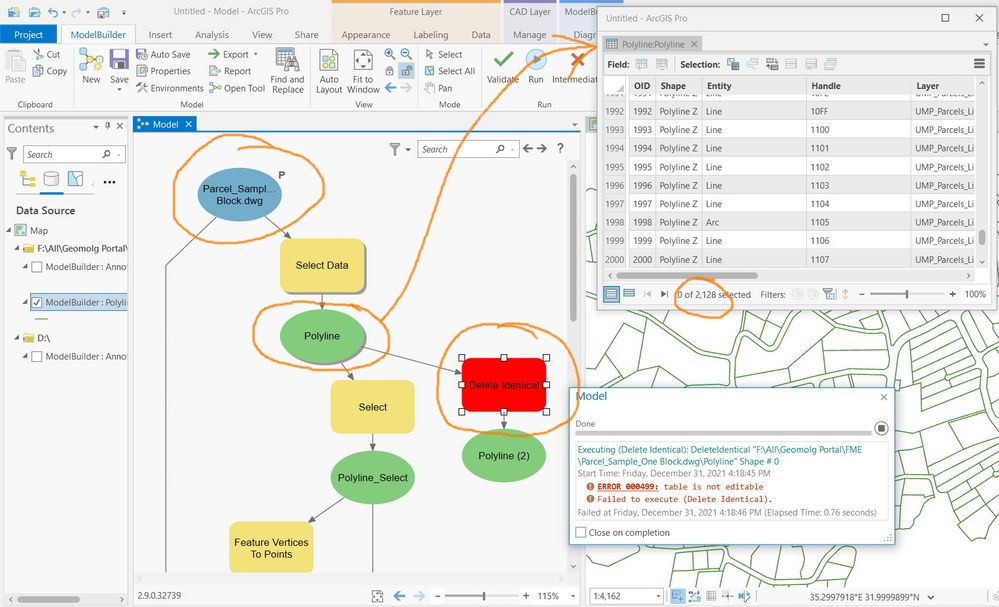The image size is (999, 607).
Task: Open model Properties
Action: 164,71
